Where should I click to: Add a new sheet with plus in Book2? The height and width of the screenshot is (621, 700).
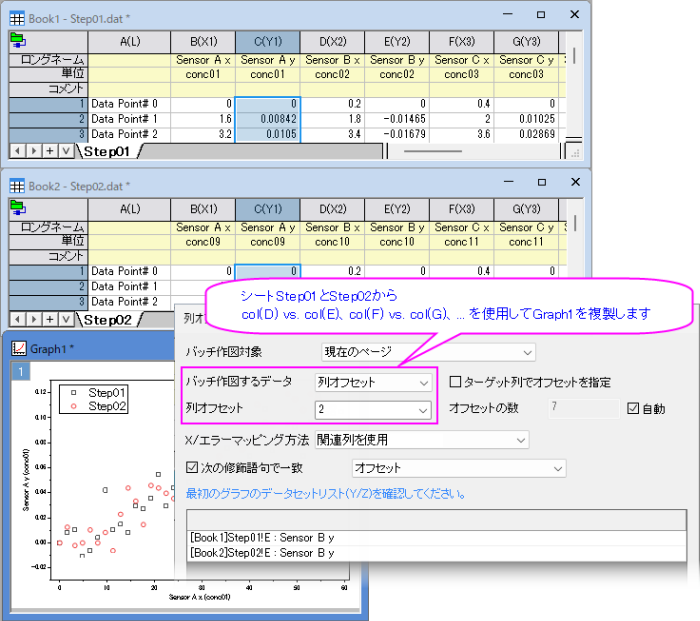point(50,319)
